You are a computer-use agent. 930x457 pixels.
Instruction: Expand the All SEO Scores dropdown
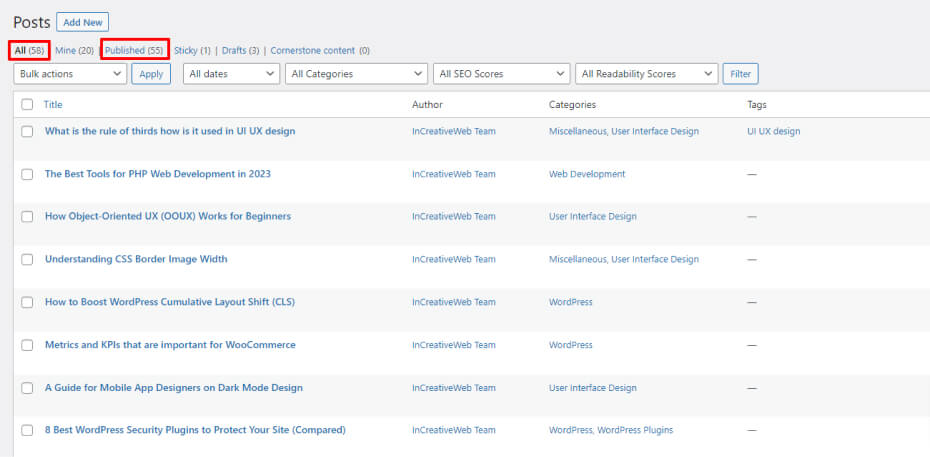coord(502,74)
